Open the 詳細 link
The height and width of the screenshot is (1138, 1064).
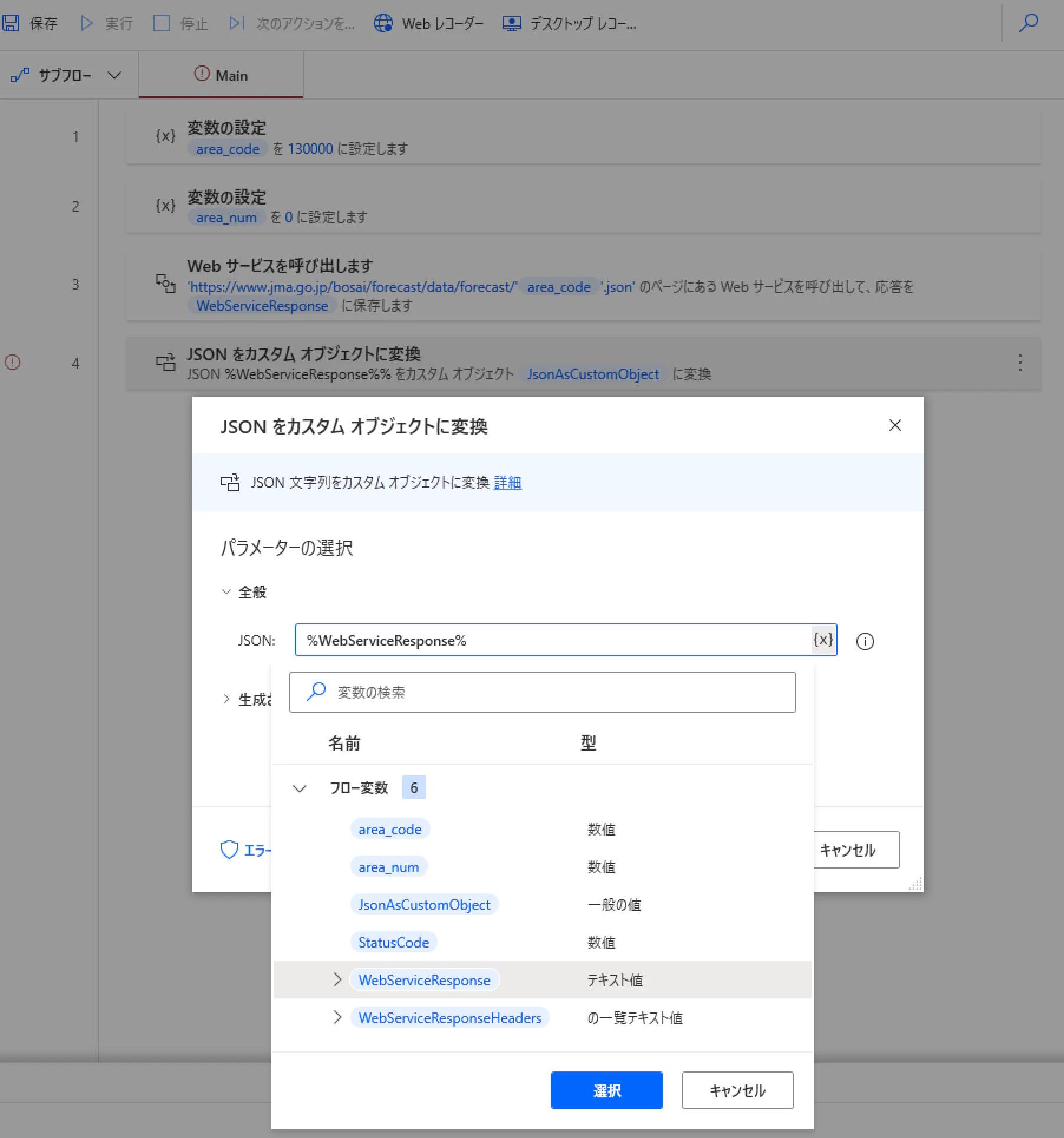508,483
